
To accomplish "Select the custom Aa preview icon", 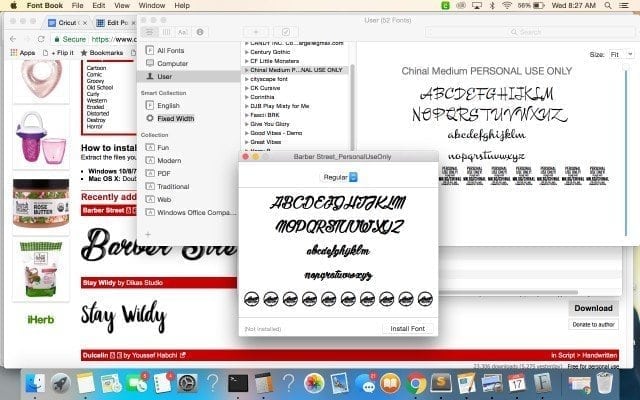I will coord(182,32).
